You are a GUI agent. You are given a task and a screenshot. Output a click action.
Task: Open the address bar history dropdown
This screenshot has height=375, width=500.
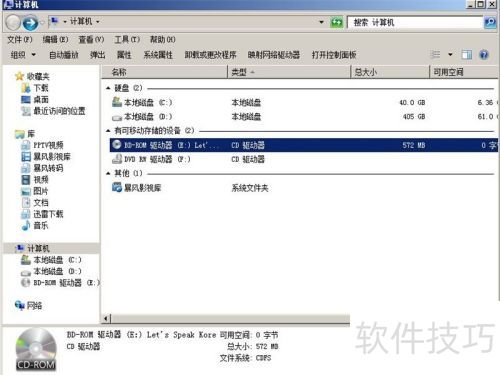pos(321,22)
